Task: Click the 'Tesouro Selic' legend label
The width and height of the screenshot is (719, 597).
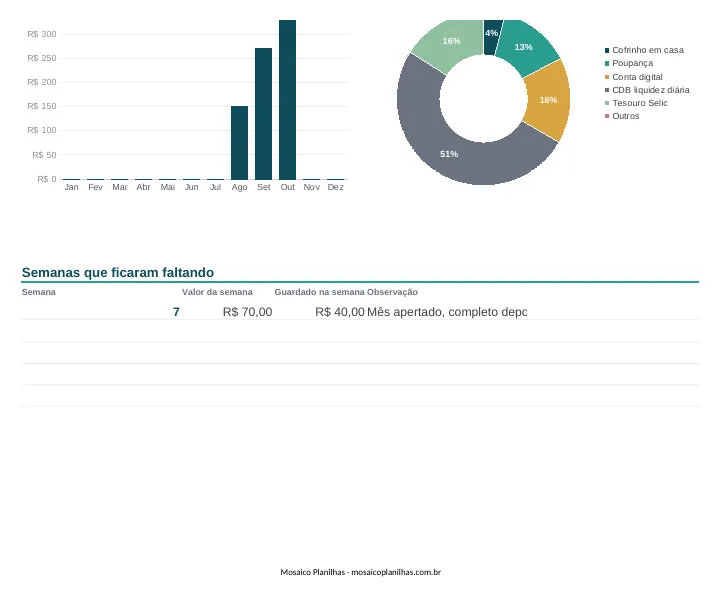Action: [640, 103]
